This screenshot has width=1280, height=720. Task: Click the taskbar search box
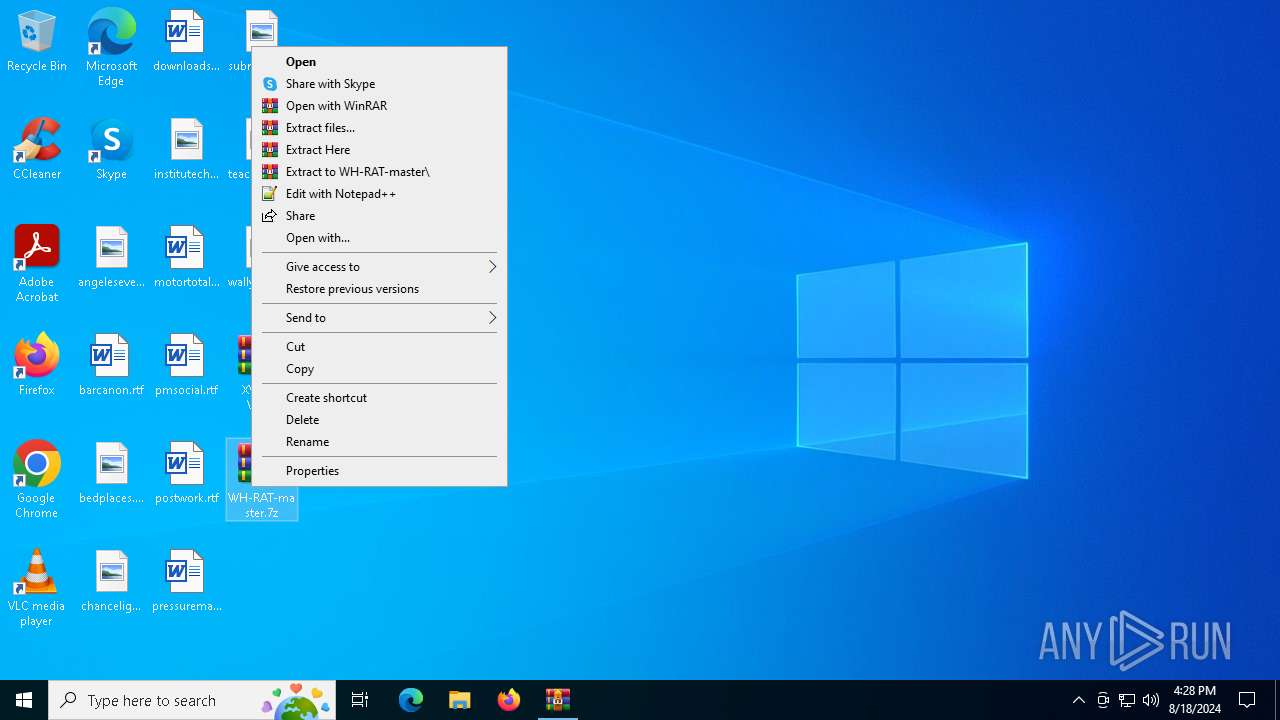(x=192, y=700)
